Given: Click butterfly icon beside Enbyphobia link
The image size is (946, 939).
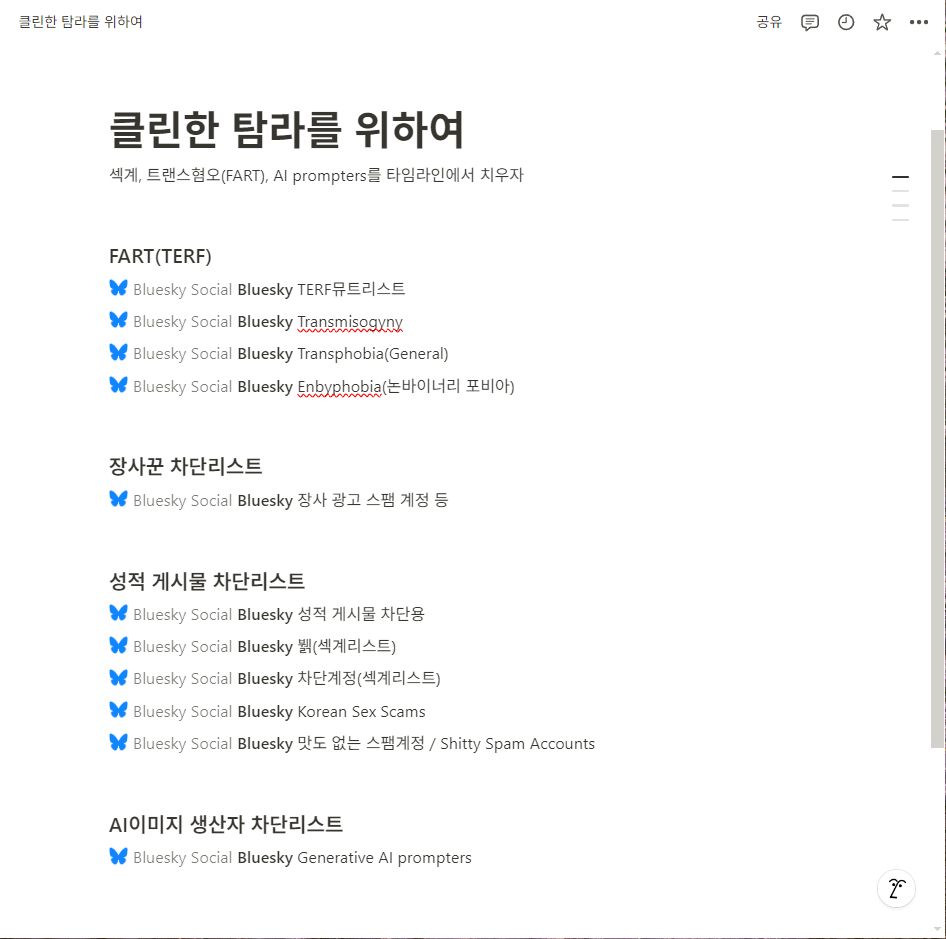Looking at the screenshot, I should tap(118, 384).
